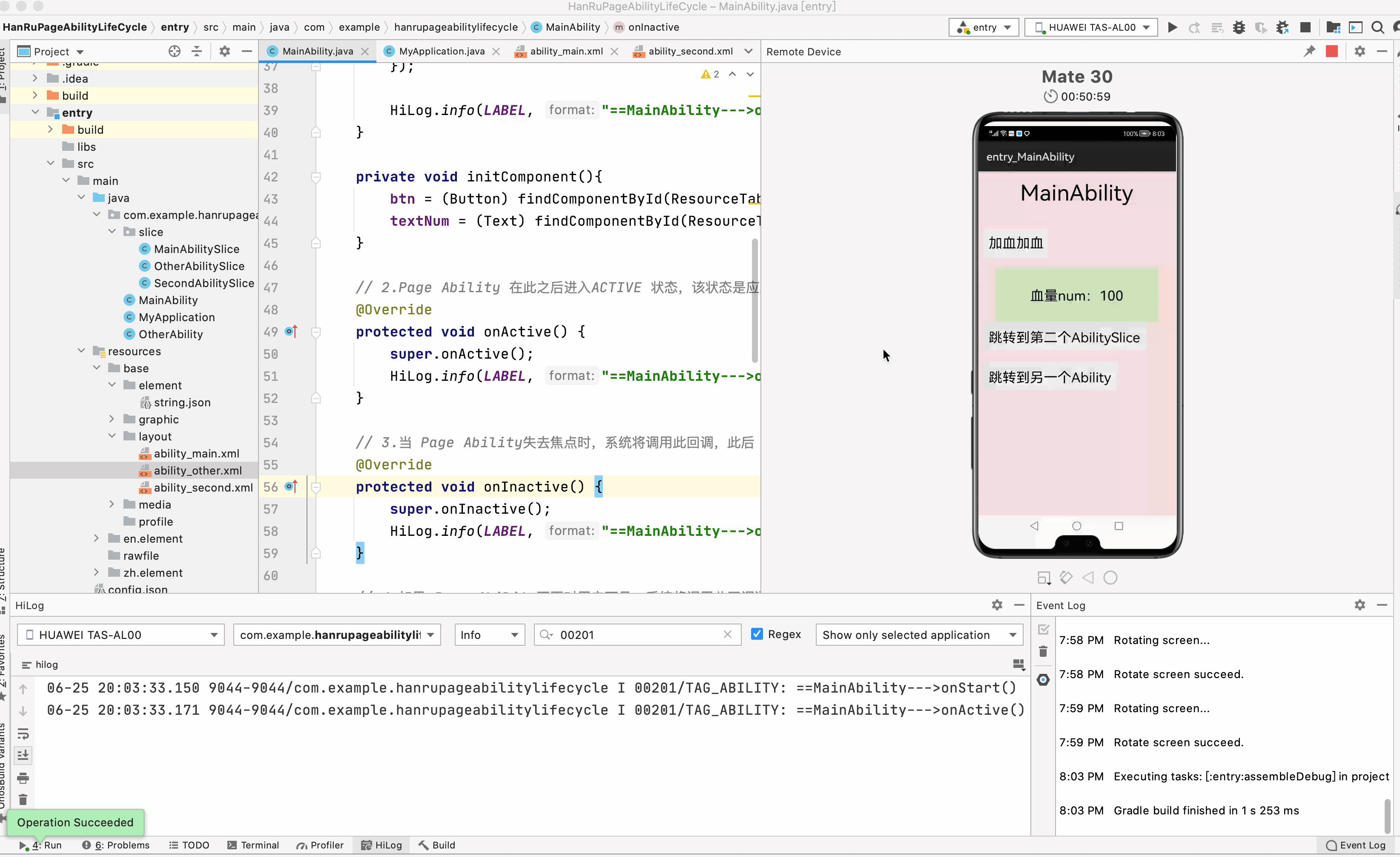The width and height of the screenshot is (1400, 857).
Task: Click the device screenshot icon on emulator toolbar
Action: coord(1044,578)
